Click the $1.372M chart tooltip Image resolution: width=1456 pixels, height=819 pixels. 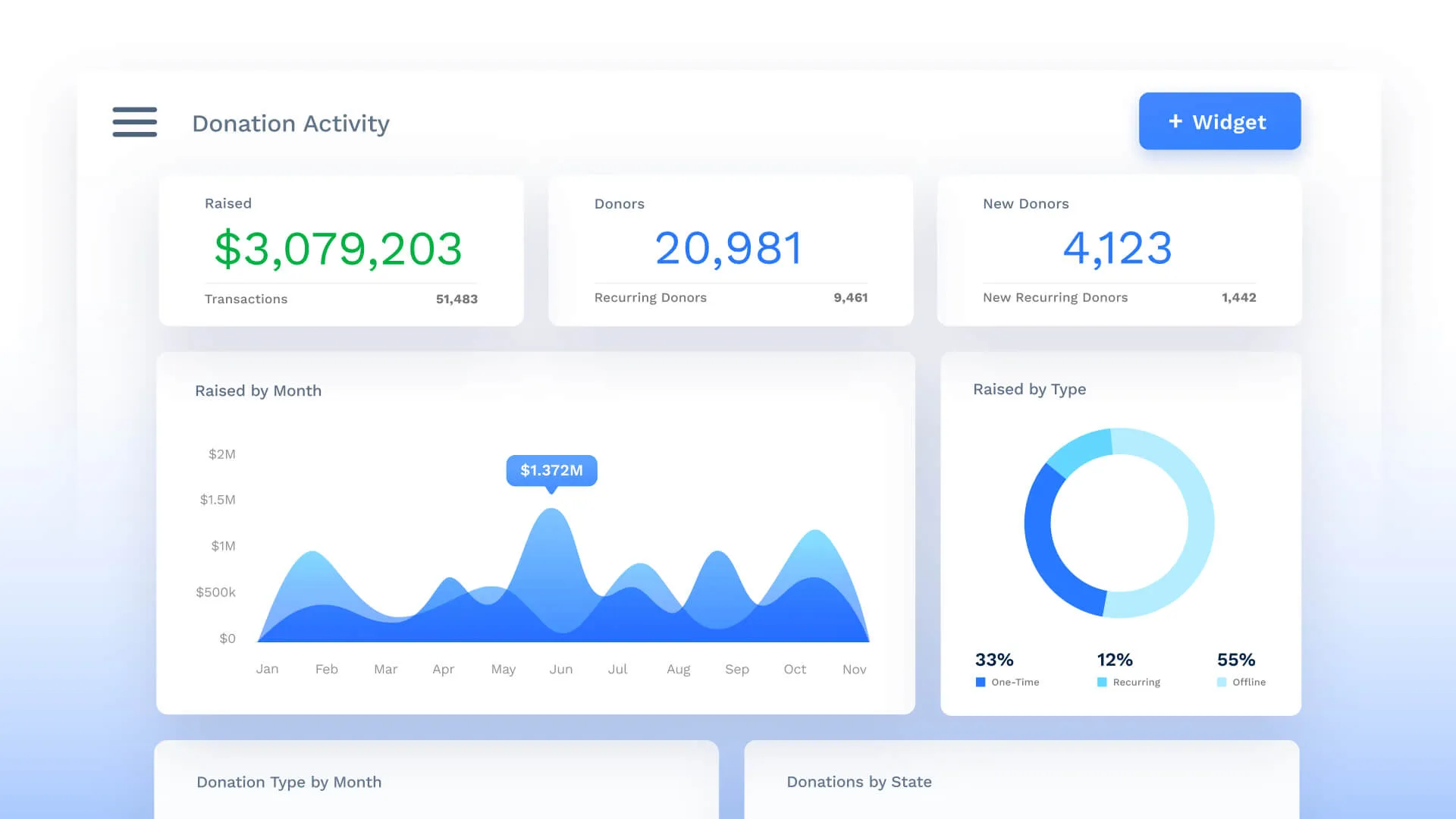[551, 470]
